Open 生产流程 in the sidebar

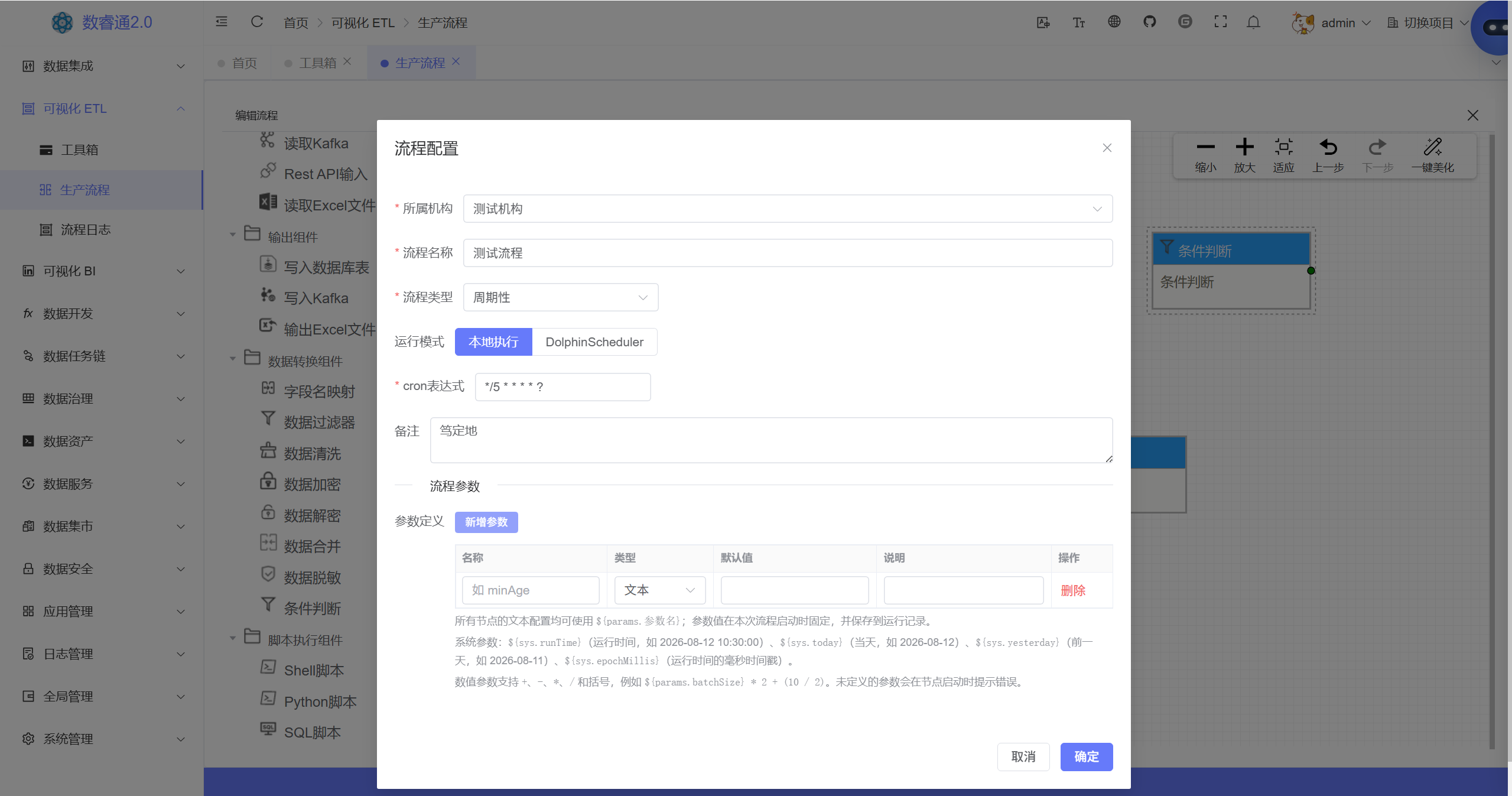tap(102, 190)
